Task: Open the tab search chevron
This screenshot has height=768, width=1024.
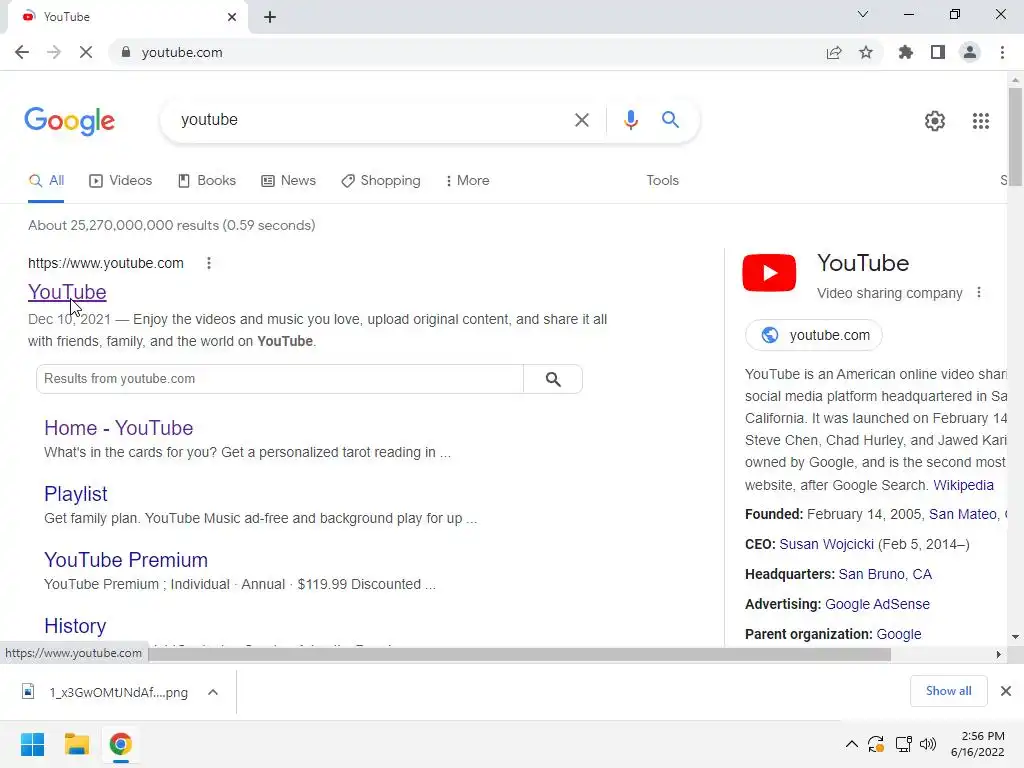Action: click(863, 14)
